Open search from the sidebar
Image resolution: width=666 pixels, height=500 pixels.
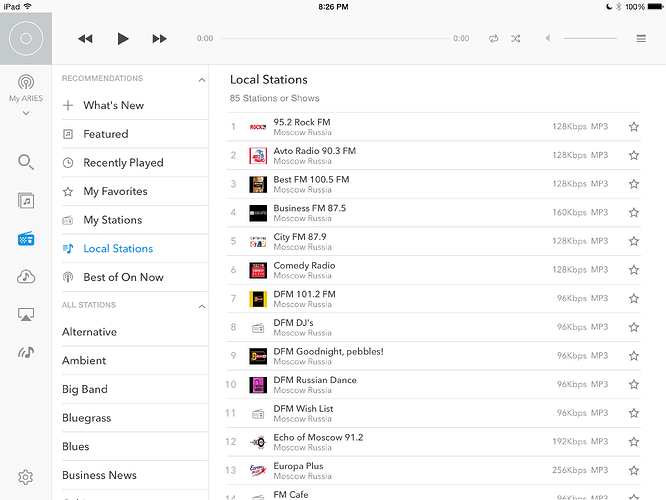[x=26, y=162]
